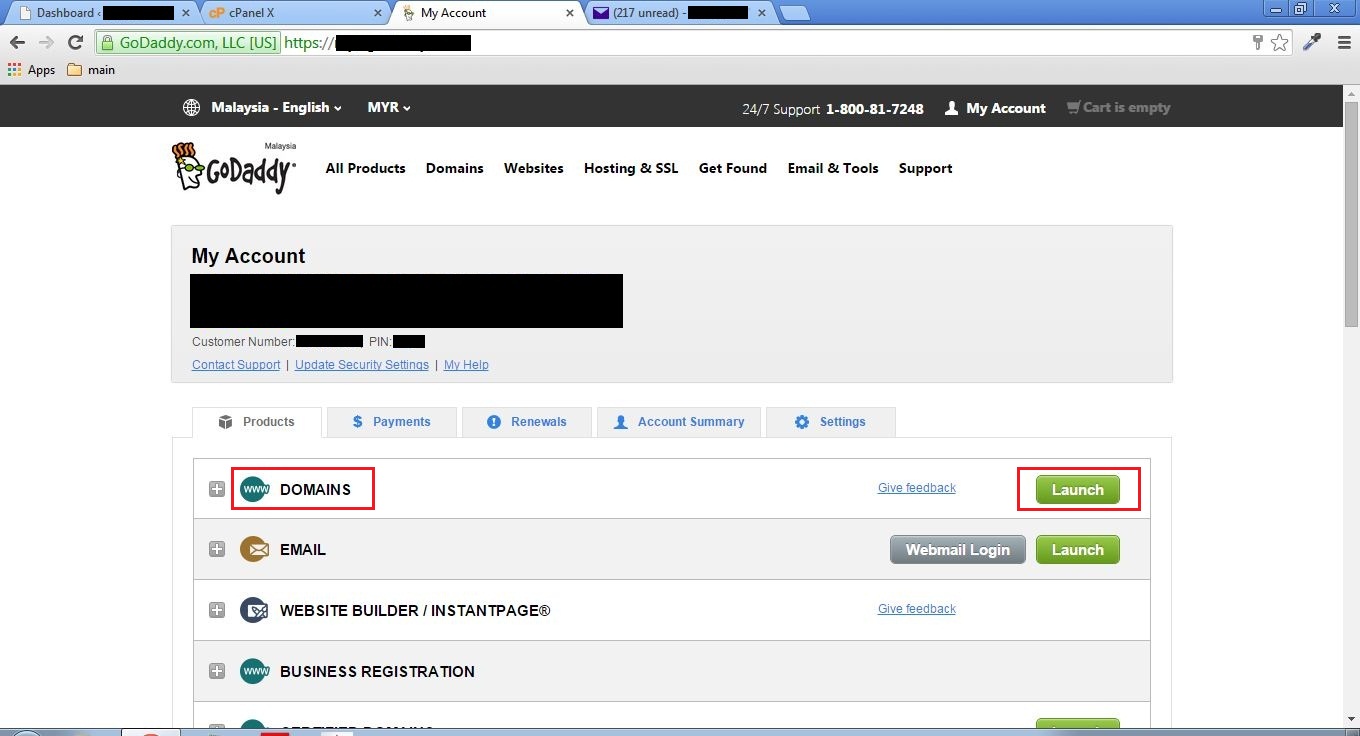Launch the Email product
Viewport: 1360px width, 736px height.
[1077, 550]
